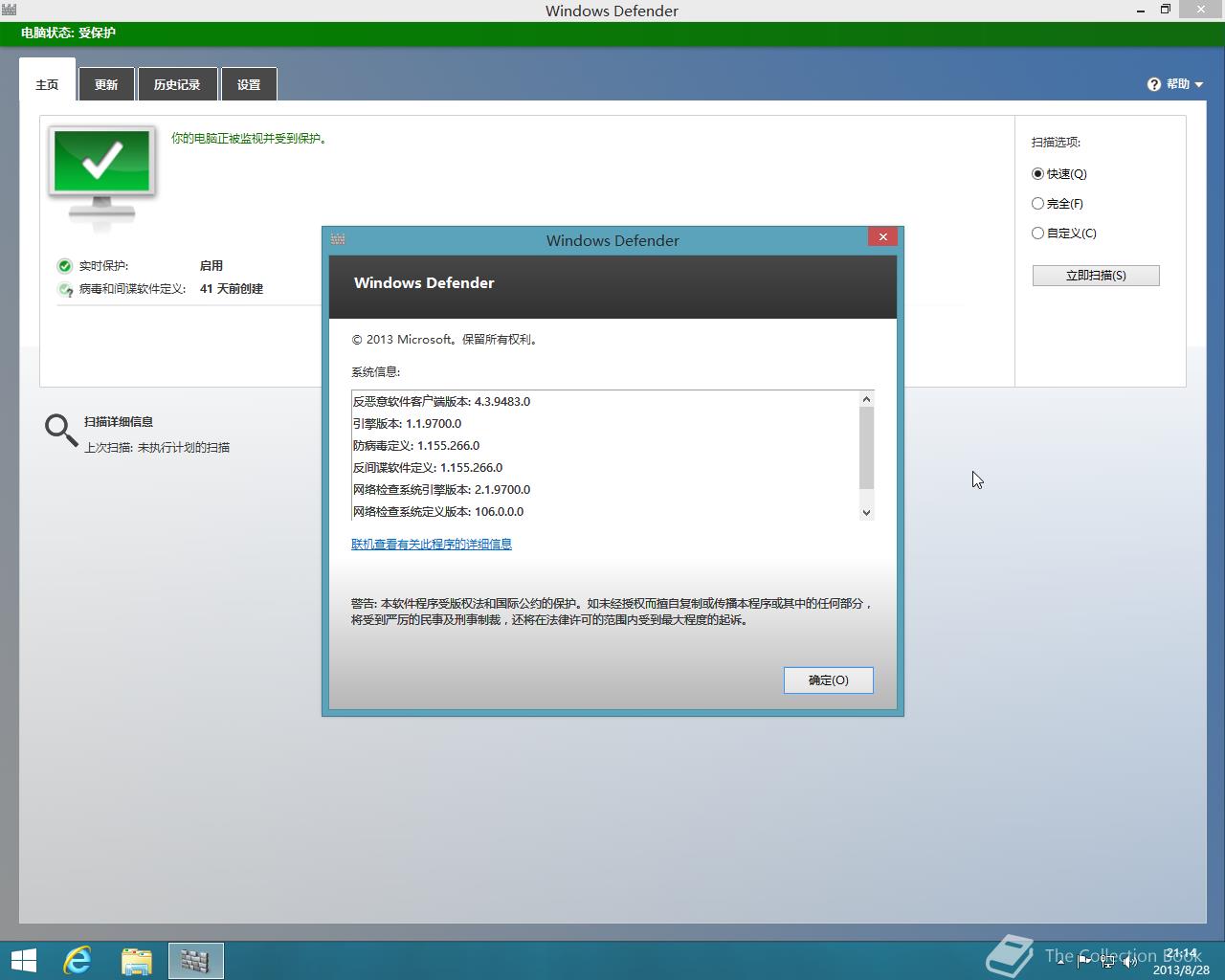This screenshot has height=980, width=1225.
Task: Click the help question mark icon
Action: 1154,84
